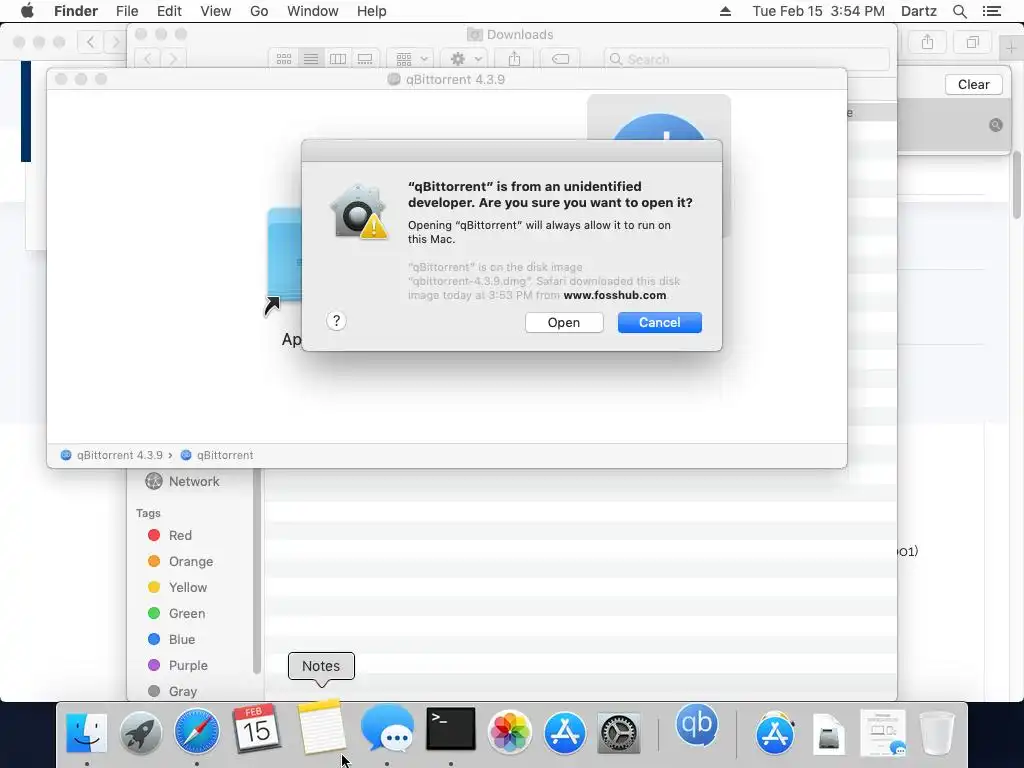Select the Yellow tag in the sidebar
Viewport: 1024px width, 768px height.
point(178,587)
